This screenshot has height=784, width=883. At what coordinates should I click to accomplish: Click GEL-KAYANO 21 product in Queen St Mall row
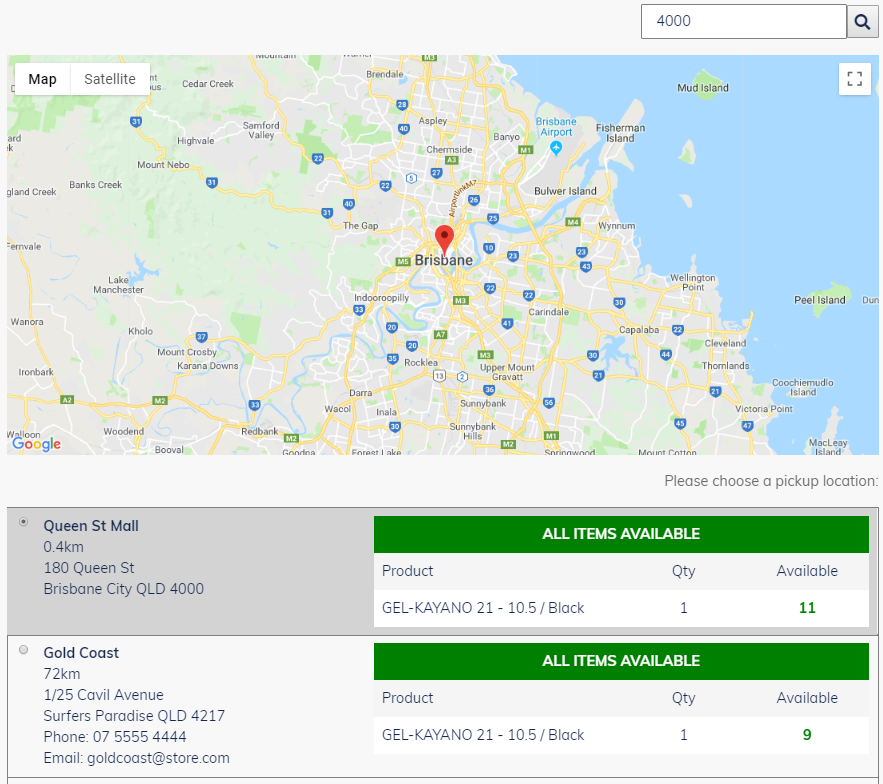pyautogui.click(x=483, y=608)
